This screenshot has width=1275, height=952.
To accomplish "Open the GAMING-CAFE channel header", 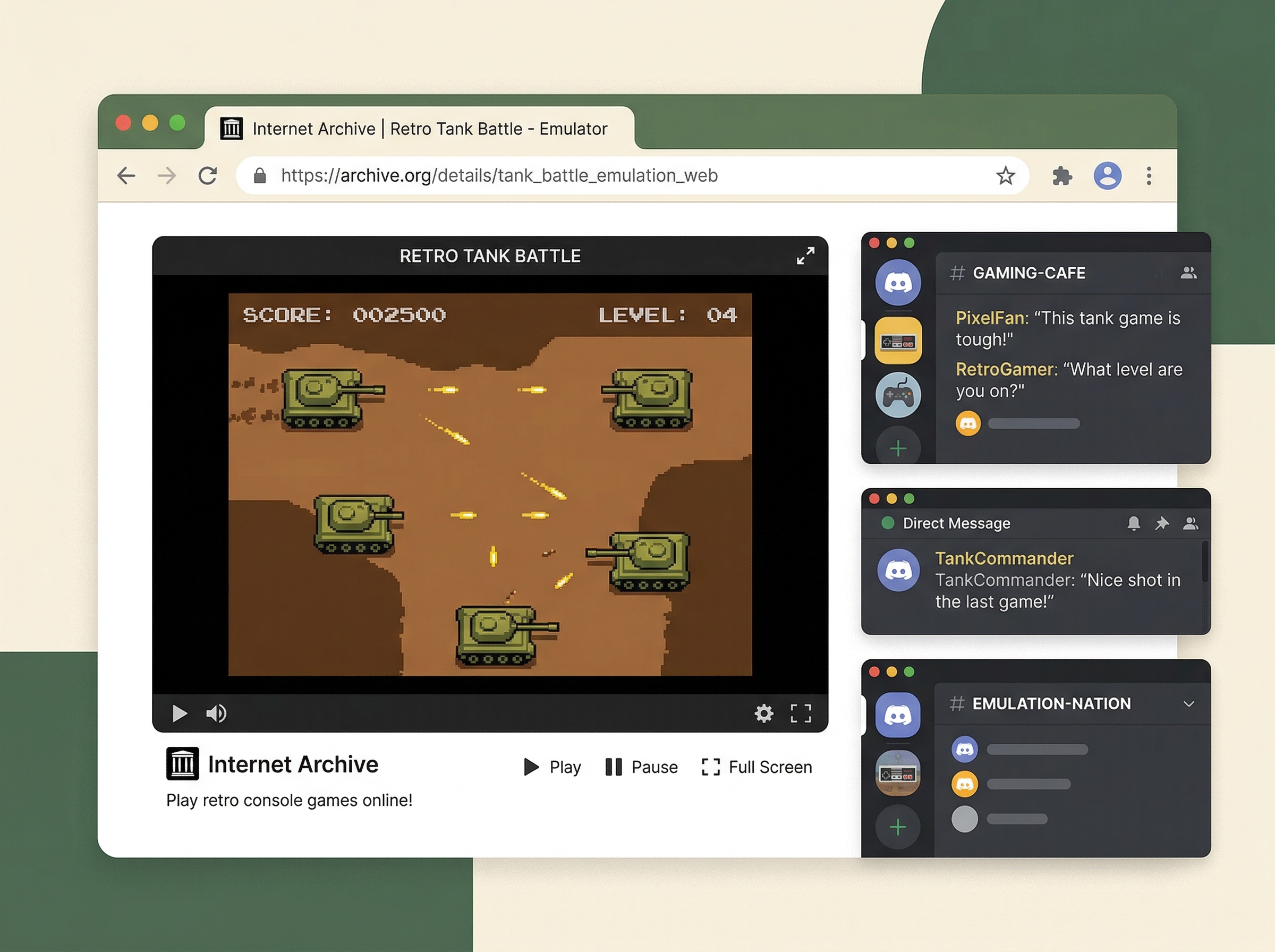I will pyautogui.click(x=1028, y=273).
